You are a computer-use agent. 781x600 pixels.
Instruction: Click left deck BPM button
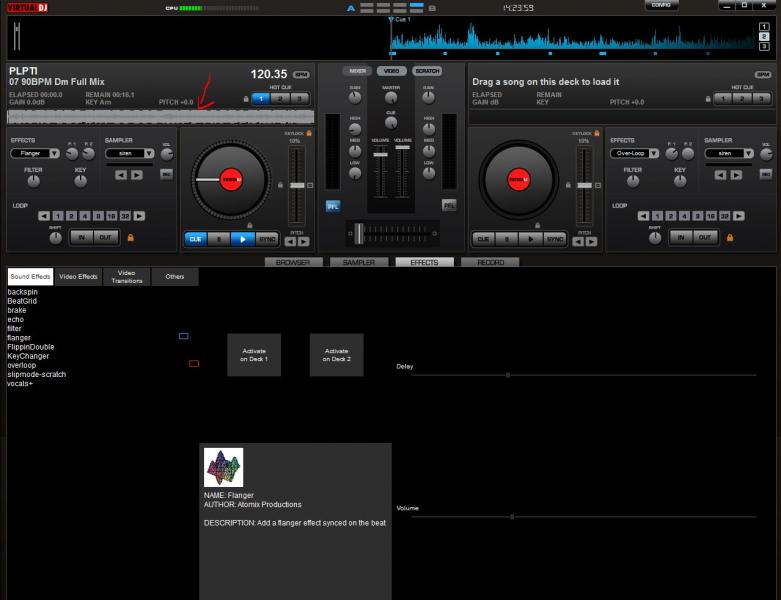click(x=301, y=75)
